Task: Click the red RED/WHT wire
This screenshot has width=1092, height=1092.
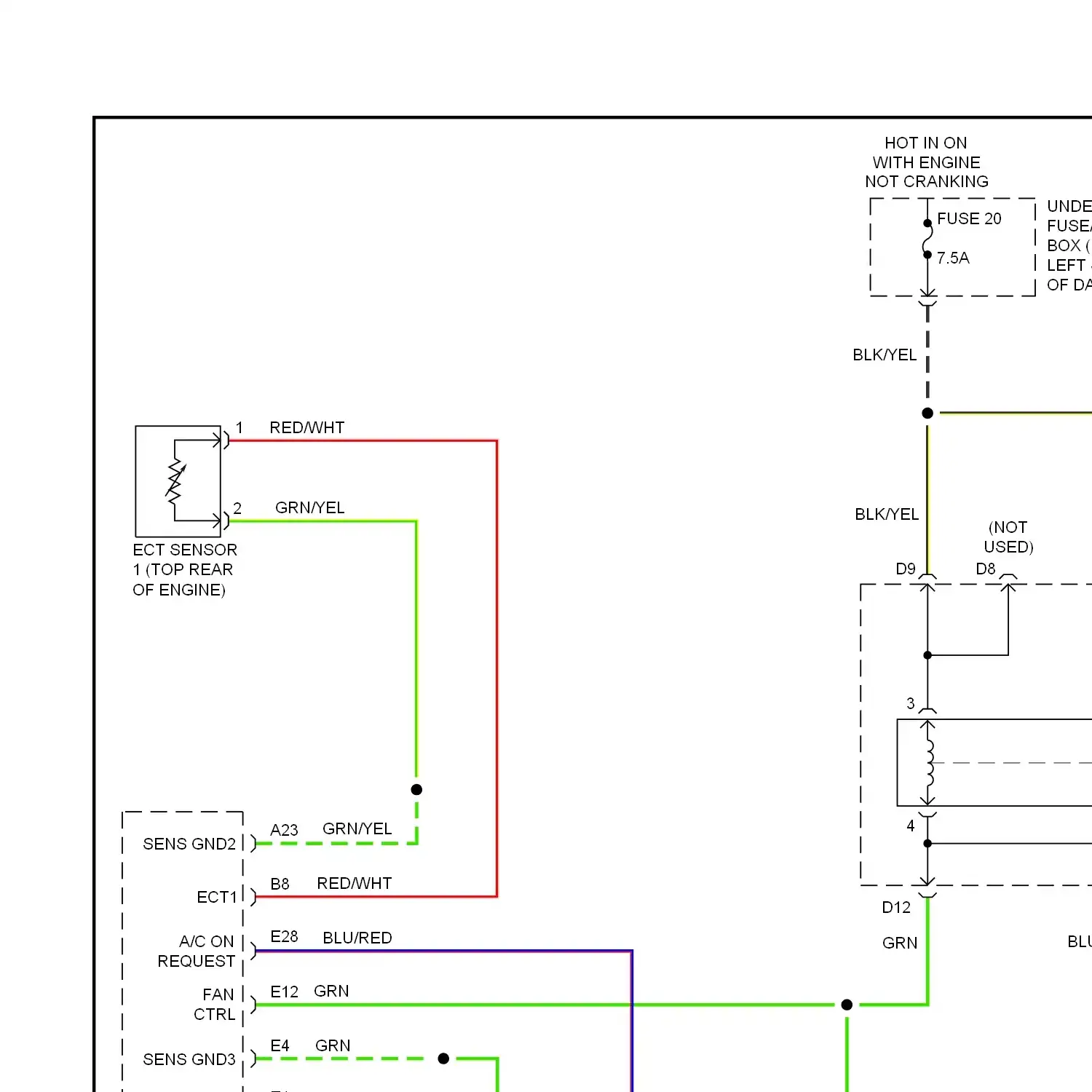Action: point(496,668)
